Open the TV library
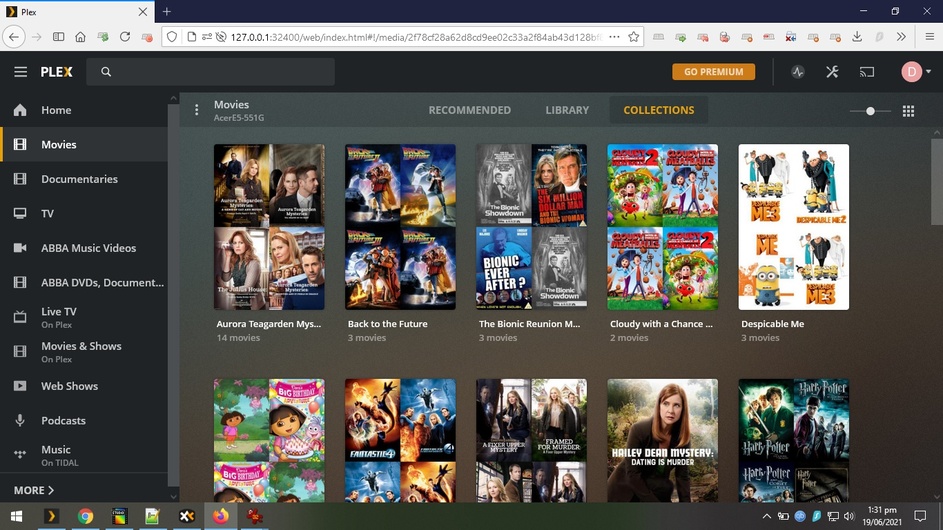The width and height of the screenshot is (943, 530). pos(84,214)
